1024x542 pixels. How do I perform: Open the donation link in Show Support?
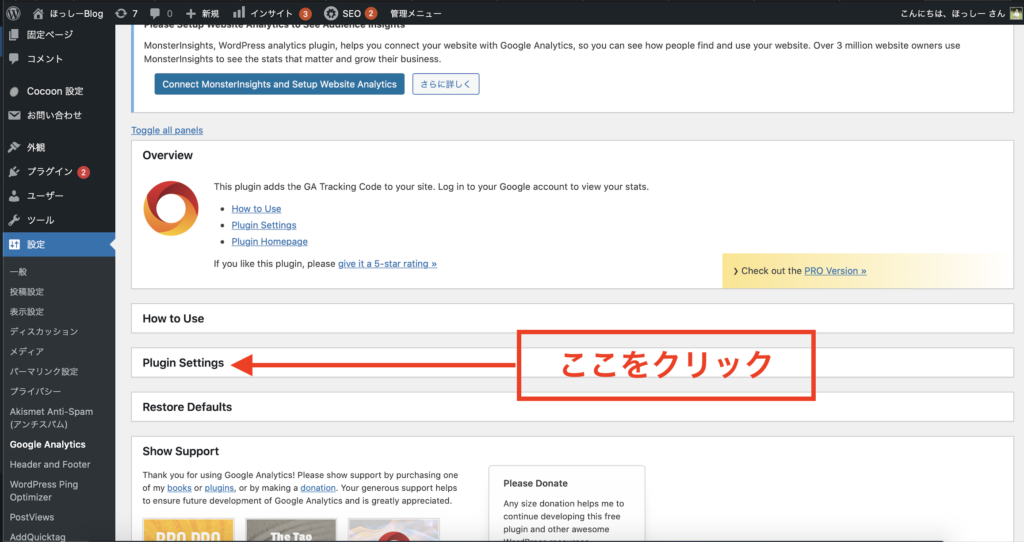click(318, 488)
